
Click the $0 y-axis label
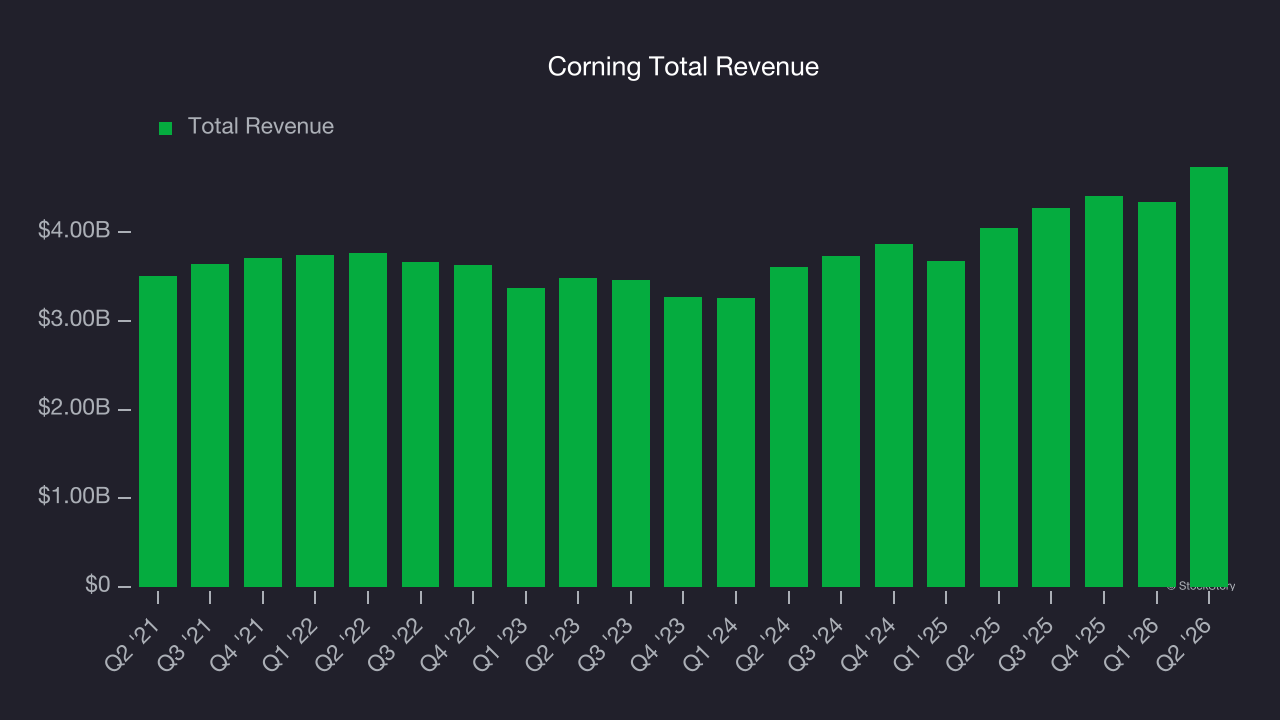(97, 585)
